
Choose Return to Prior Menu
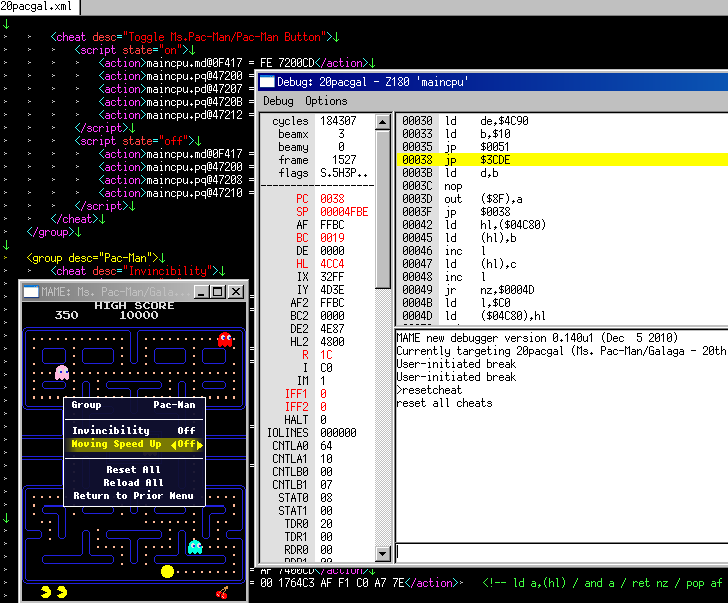coord(134,495)
